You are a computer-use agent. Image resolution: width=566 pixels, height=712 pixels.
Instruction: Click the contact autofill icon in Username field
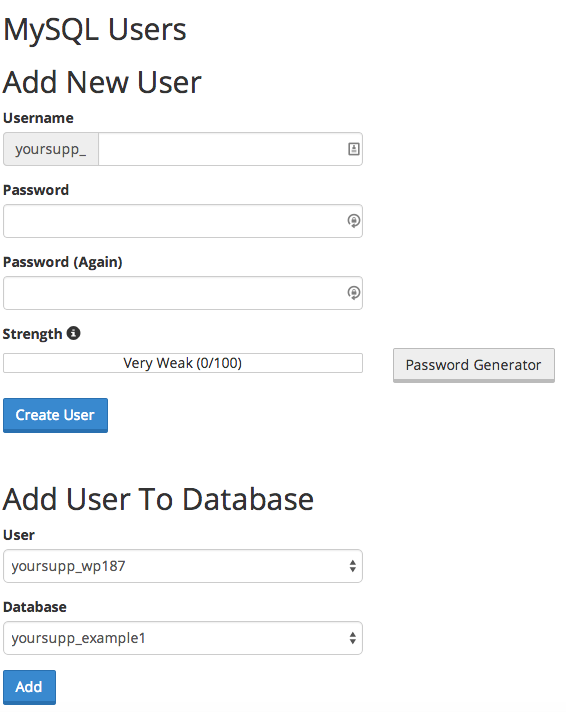[354, 149]
